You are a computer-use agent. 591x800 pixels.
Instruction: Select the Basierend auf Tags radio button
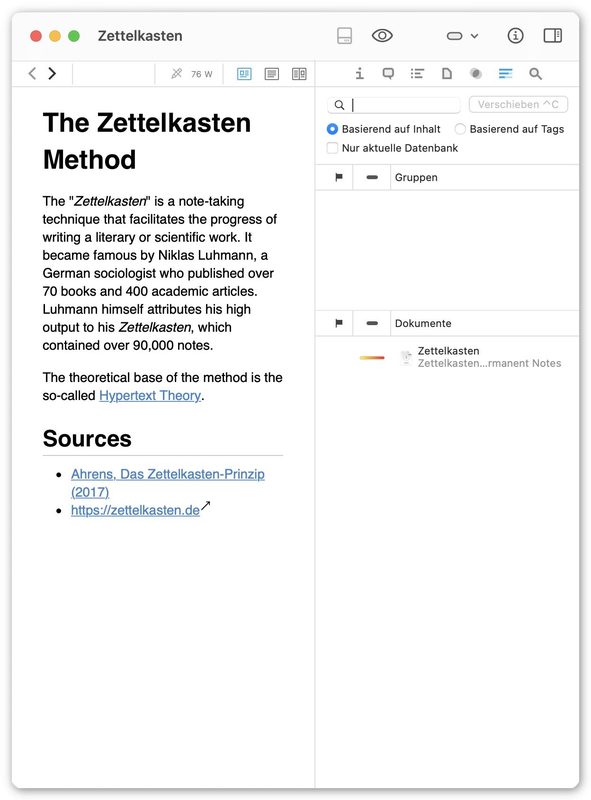click(x=460, y=129)
